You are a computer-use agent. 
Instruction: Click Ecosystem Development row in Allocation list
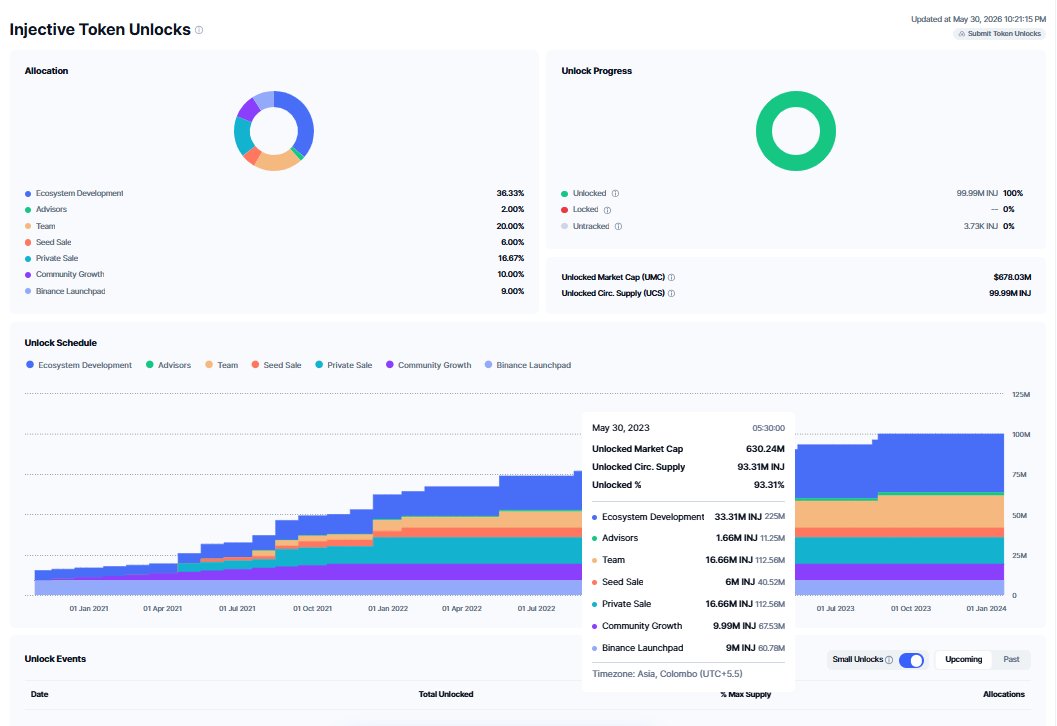point(274,193)
